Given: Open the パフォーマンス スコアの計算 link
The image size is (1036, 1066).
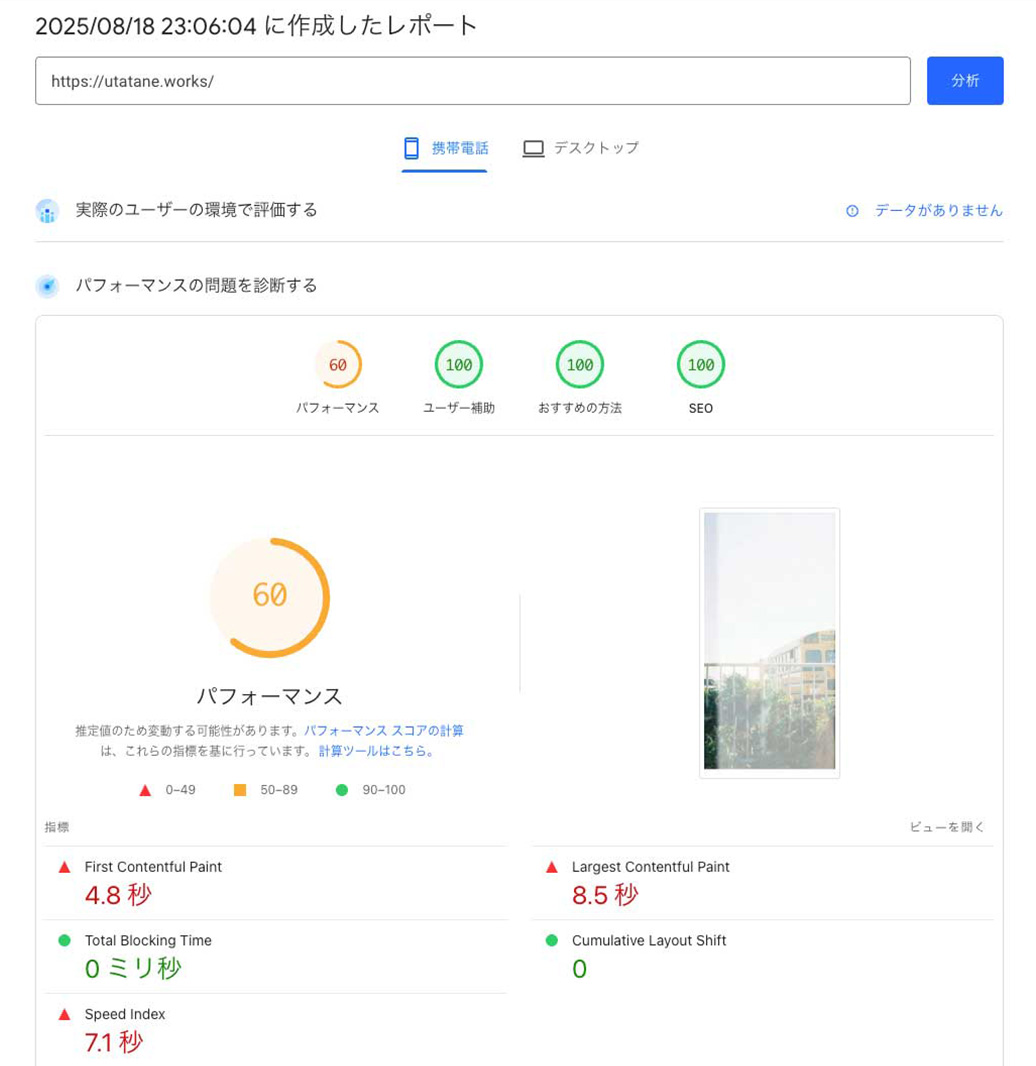Looking at the screenshot, I should (384, 731).
